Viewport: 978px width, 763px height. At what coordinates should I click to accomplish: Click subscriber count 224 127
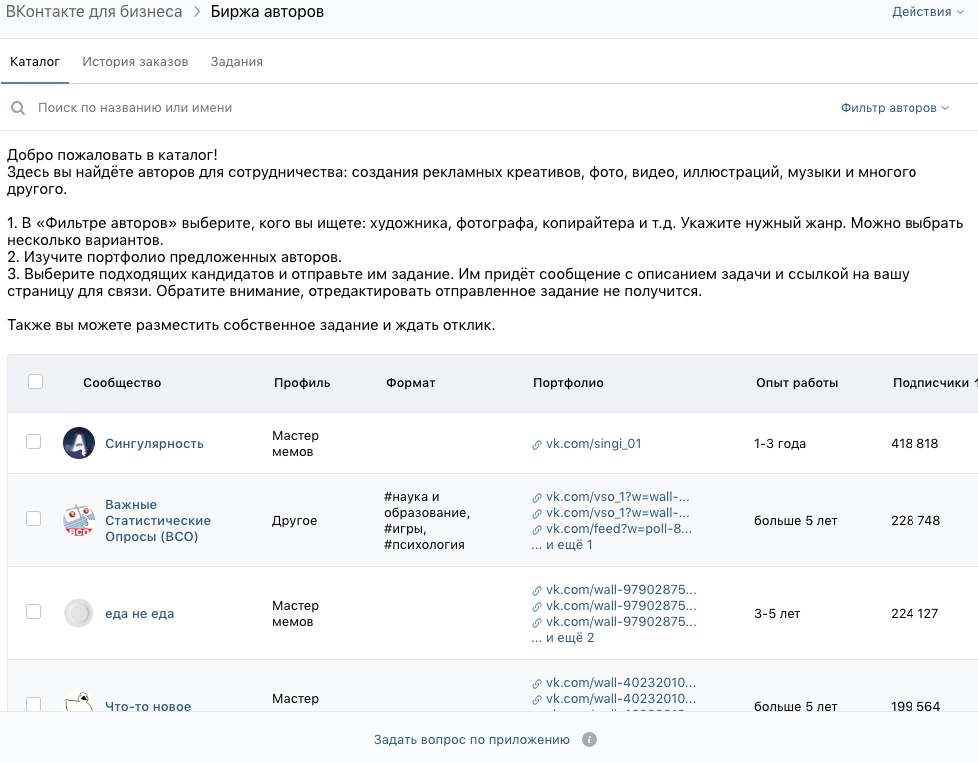coord(914,613)
